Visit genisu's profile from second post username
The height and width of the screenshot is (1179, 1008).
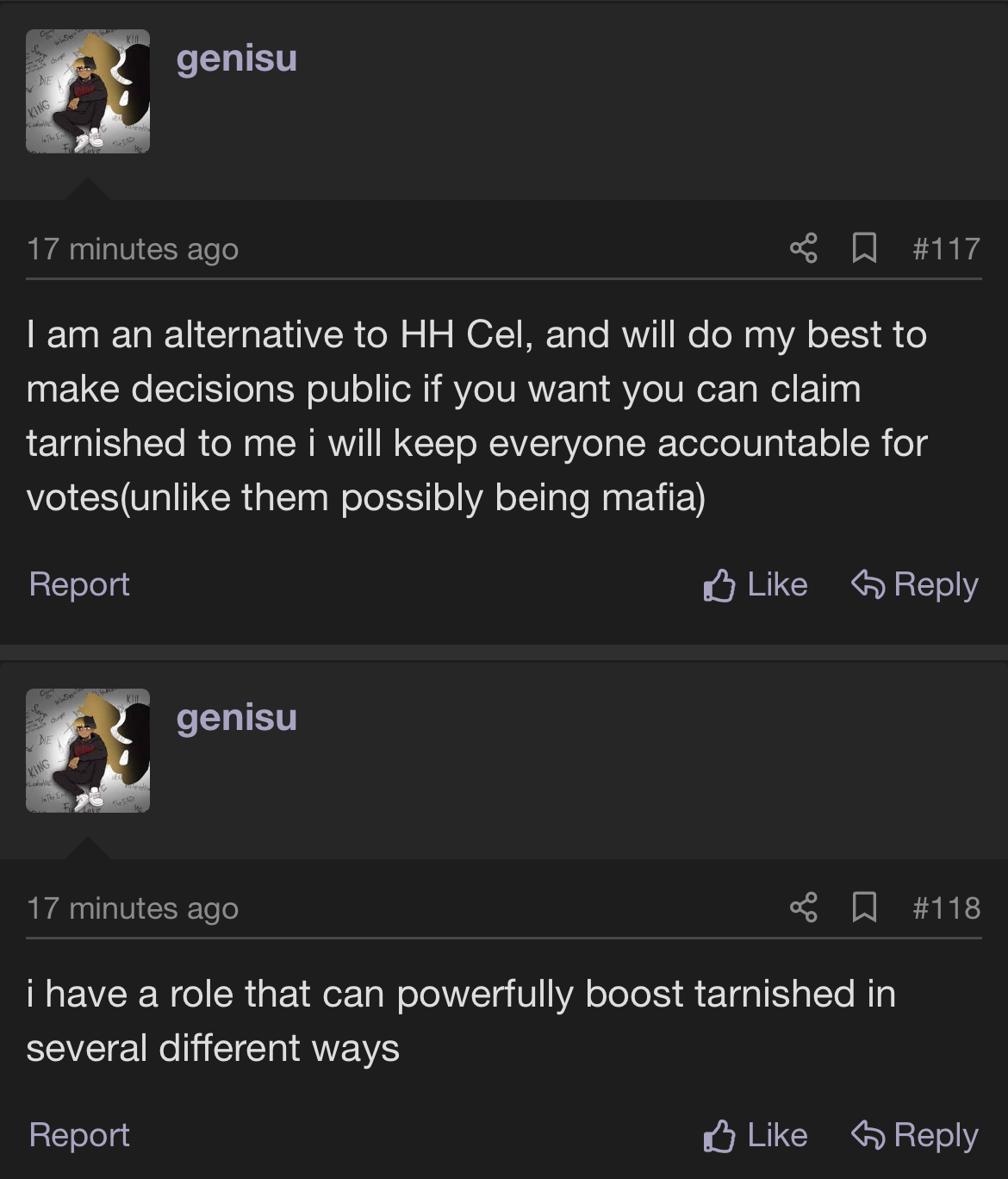coord(237,717)
